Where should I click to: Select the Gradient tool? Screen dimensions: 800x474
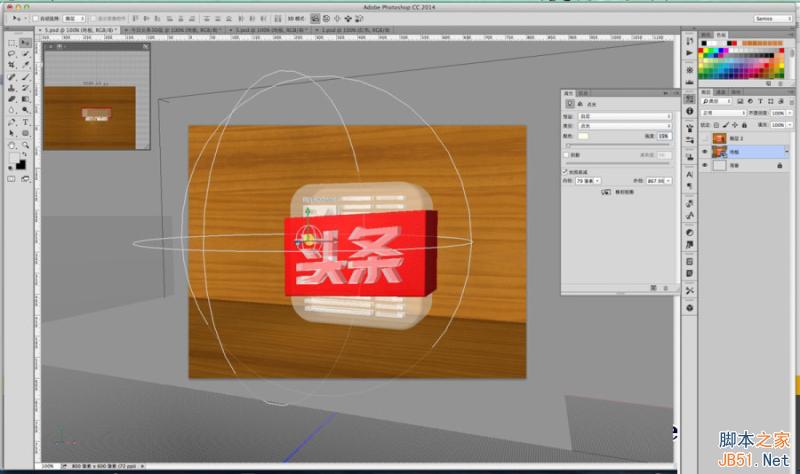tap(25, 99)
